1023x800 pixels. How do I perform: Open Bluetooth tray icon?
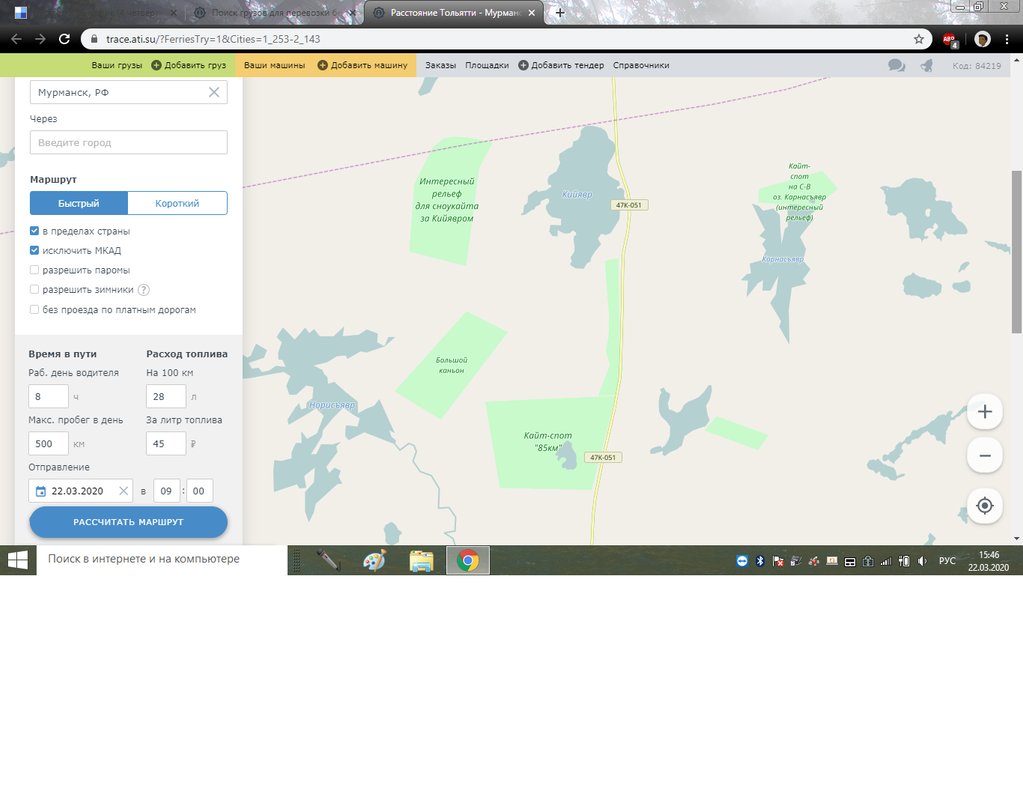coord(759,561)
